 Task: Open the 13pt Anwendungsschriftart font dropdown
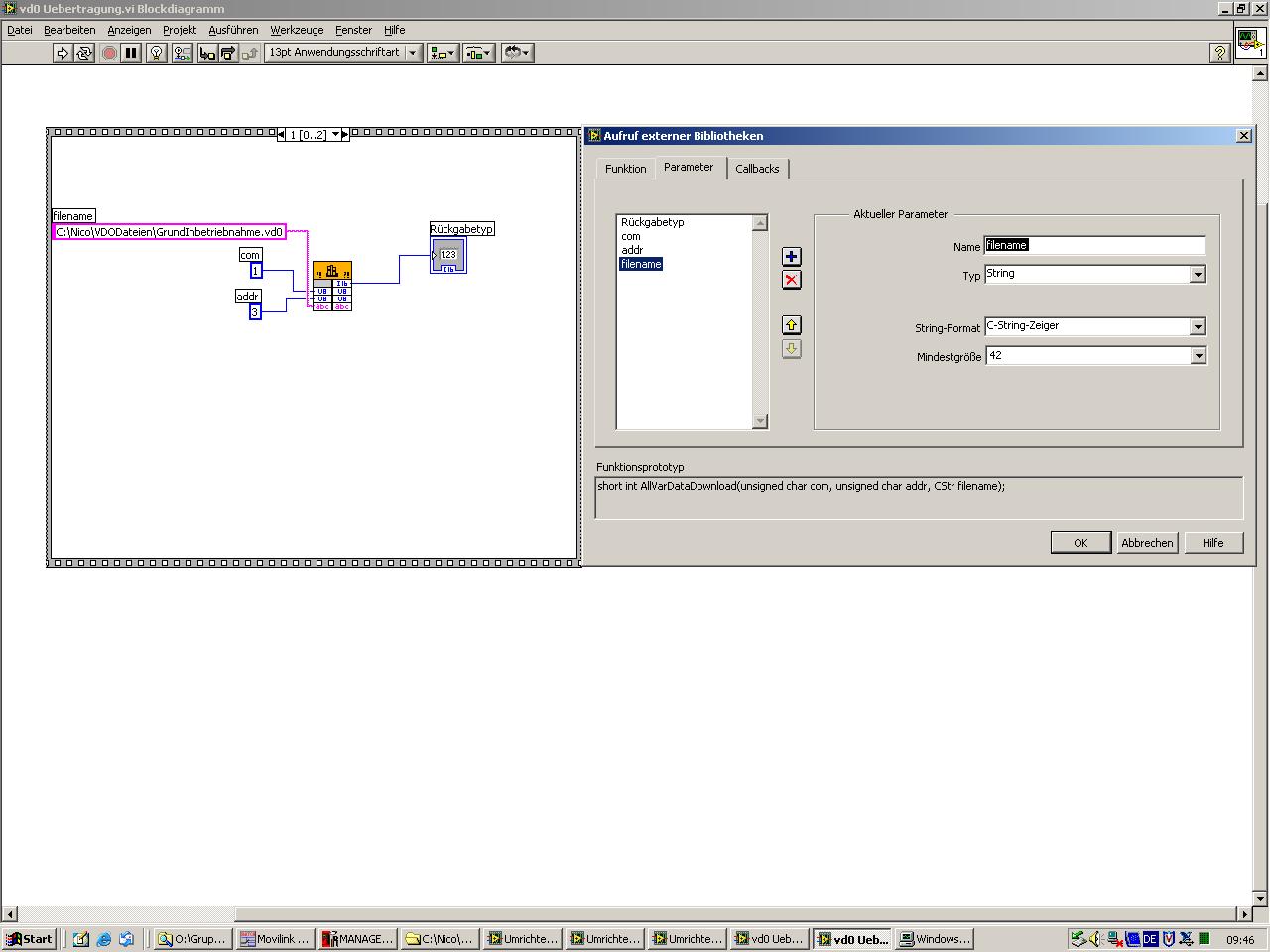(343, 53)
